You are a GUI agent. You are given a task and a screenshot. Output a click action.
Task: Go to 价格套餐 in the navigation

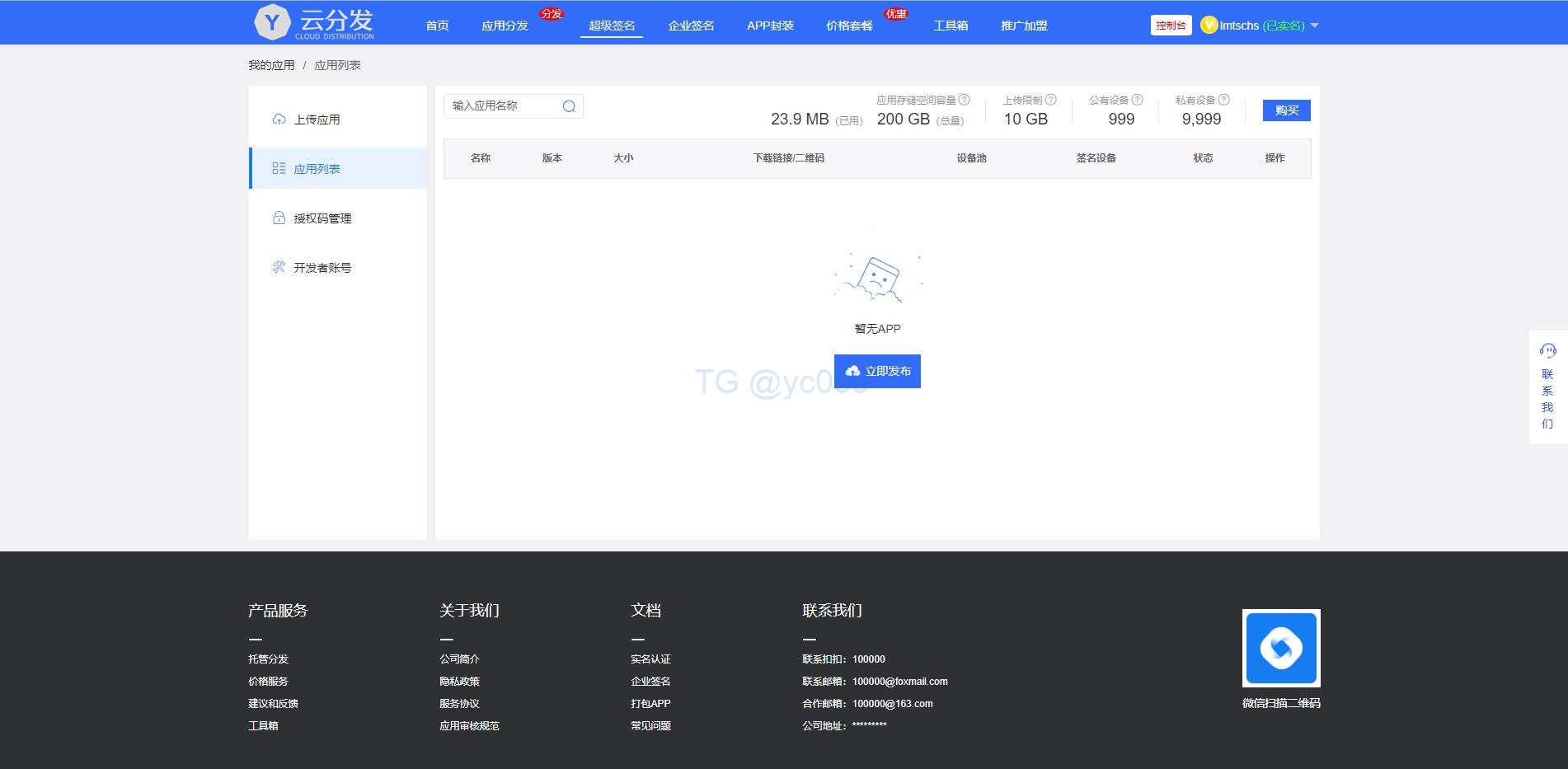tap(848, 26)
